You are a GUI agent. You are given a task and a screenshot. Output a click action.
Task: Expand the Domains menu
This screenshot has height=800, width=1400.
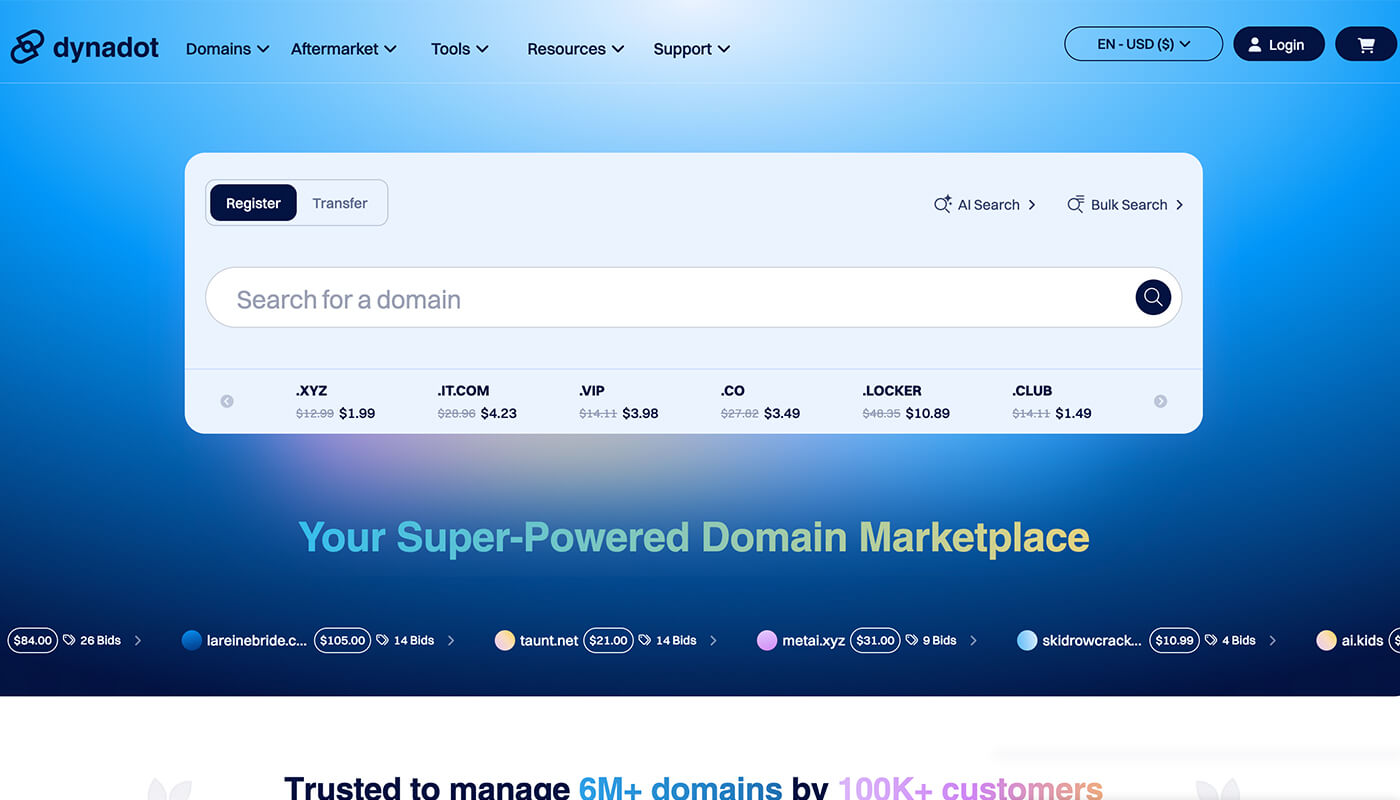coord(227,48)
